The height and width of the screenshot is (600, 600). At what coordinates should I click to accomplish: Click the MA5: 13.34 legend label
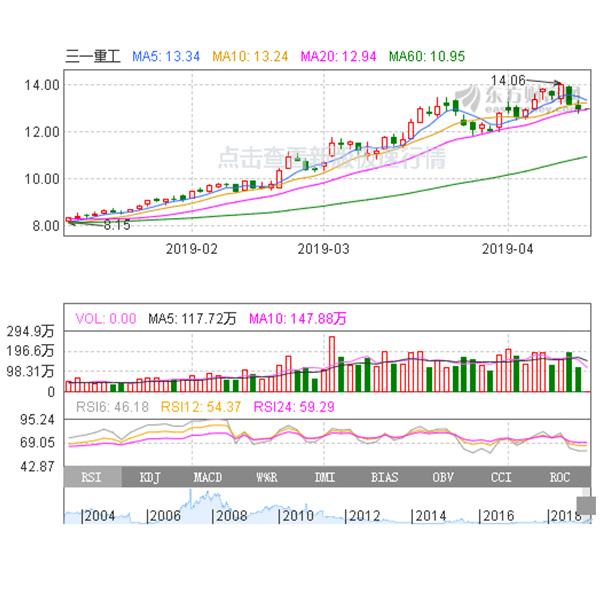(168, 56)
